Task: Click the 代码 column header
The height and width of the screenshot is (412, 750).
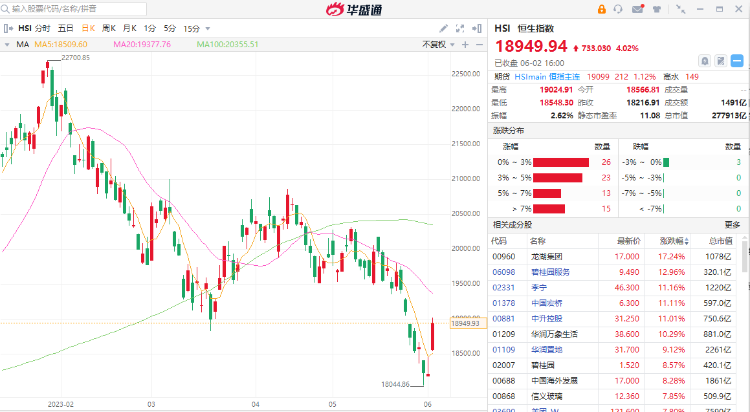Action: click(498, 241)
